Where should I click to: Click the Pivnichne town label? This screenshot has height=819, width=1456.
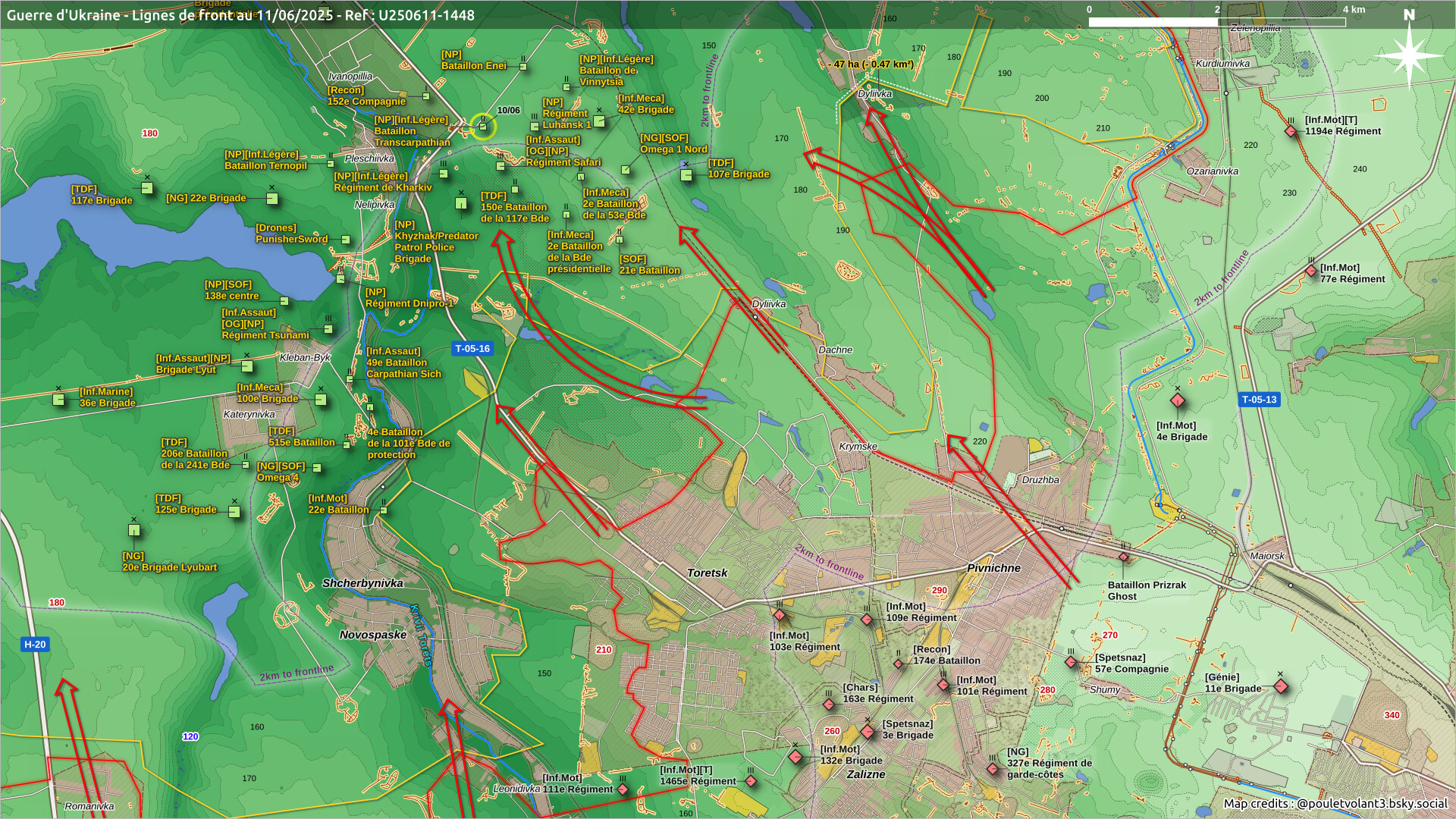point(993,568)
